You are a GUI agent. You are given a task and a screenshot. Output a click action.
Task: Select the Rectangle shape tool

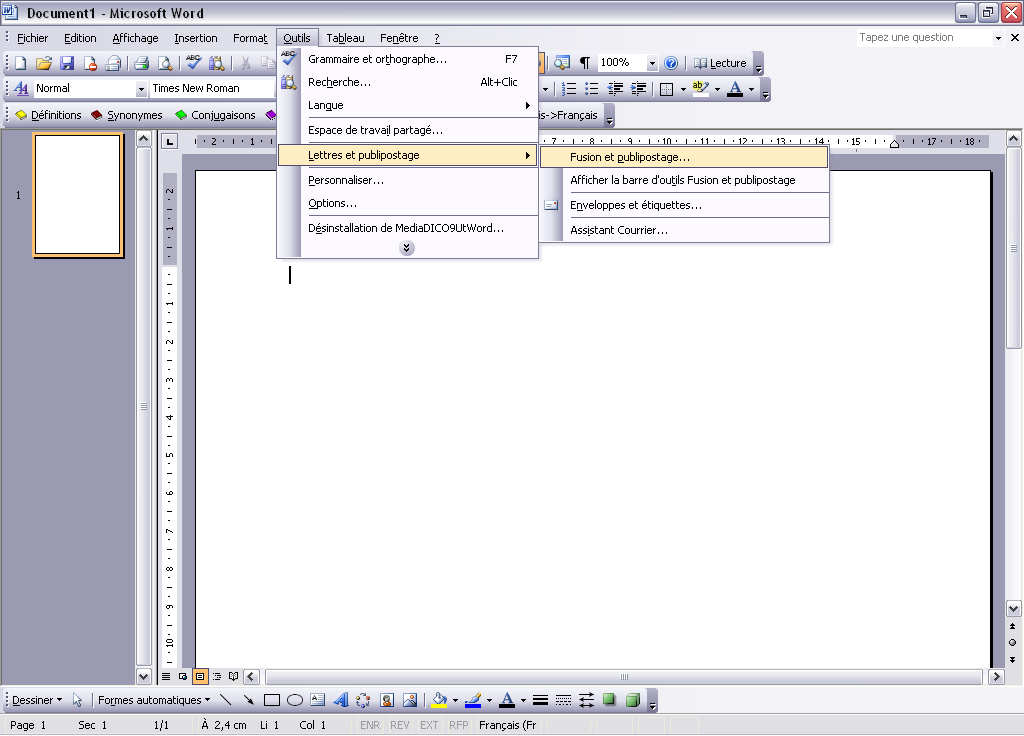pos(272,700)
